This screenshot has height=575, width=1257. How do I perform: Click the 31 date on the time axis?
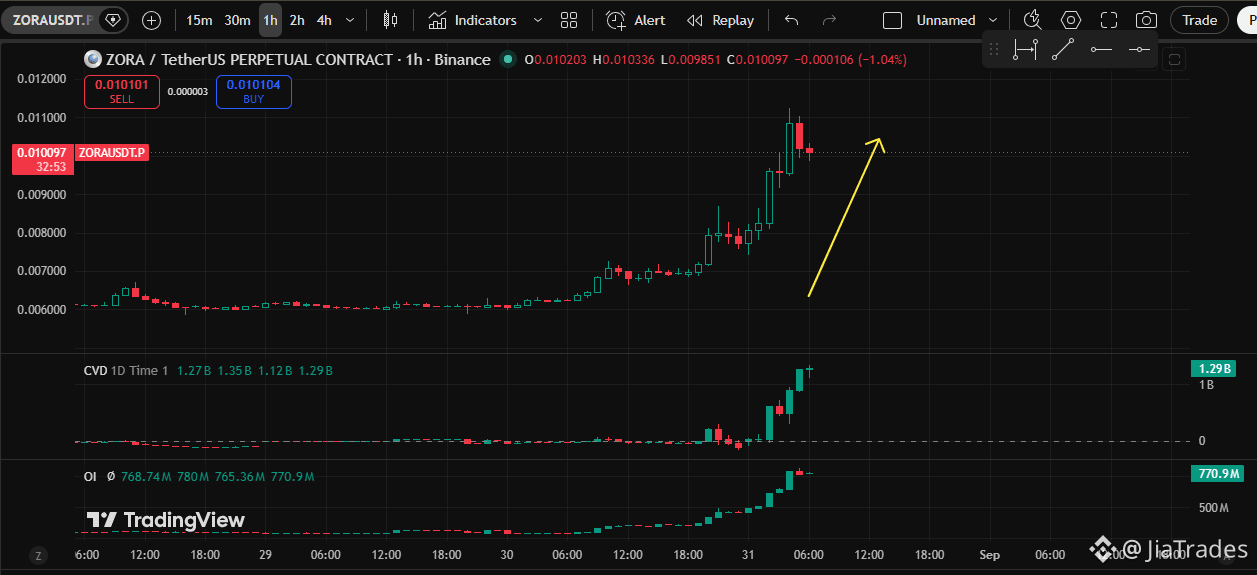point(748,554)
